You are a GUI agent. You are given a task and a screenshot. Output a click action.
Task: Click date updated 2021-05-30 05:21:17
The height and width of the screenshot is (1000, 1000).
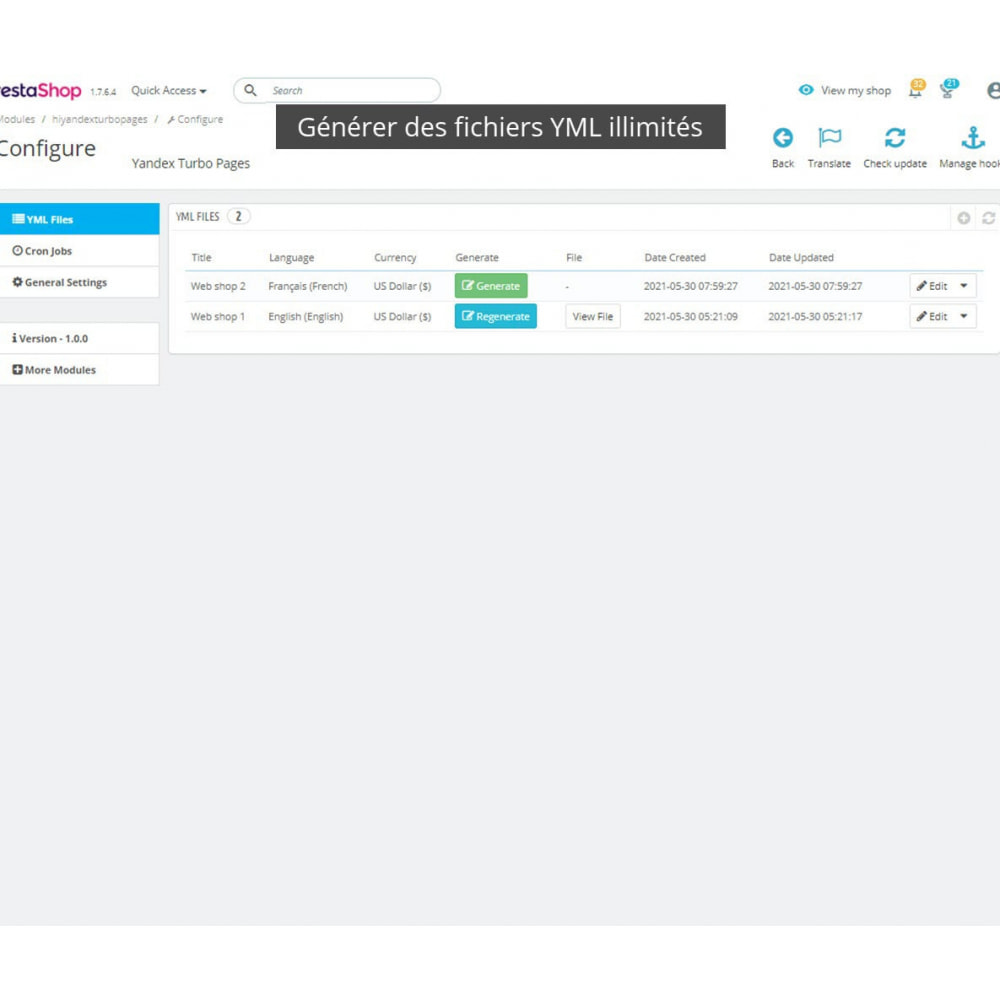(815, 316)
